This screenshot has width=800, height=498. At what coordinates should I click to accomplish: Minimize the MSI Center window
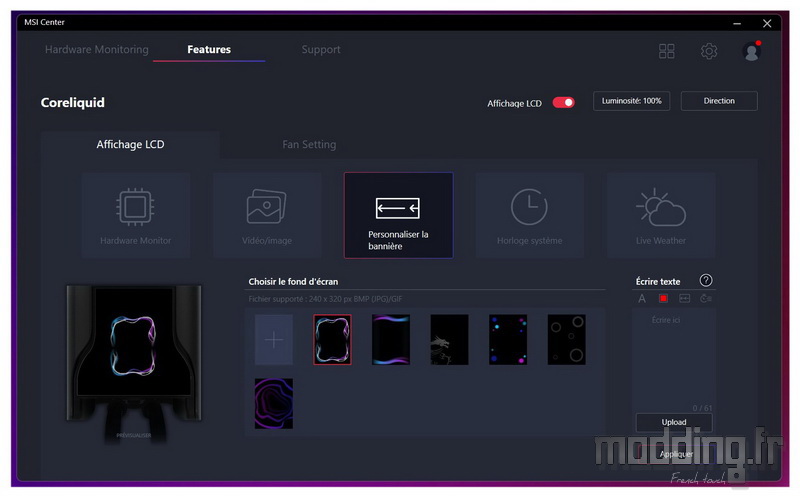pyautogui.click(x=737, y=23)
